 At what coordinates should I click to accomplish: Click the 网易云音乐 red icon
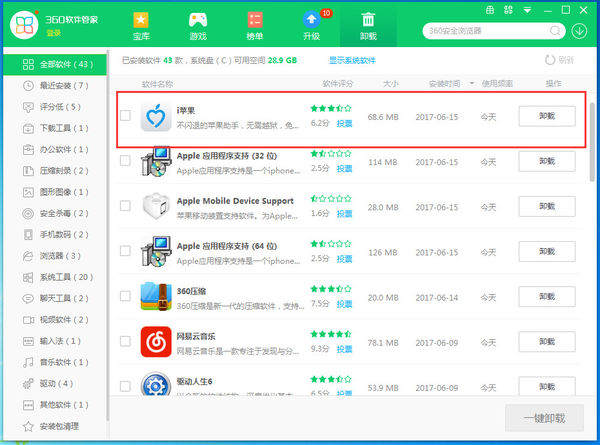[x=156, y=342]
